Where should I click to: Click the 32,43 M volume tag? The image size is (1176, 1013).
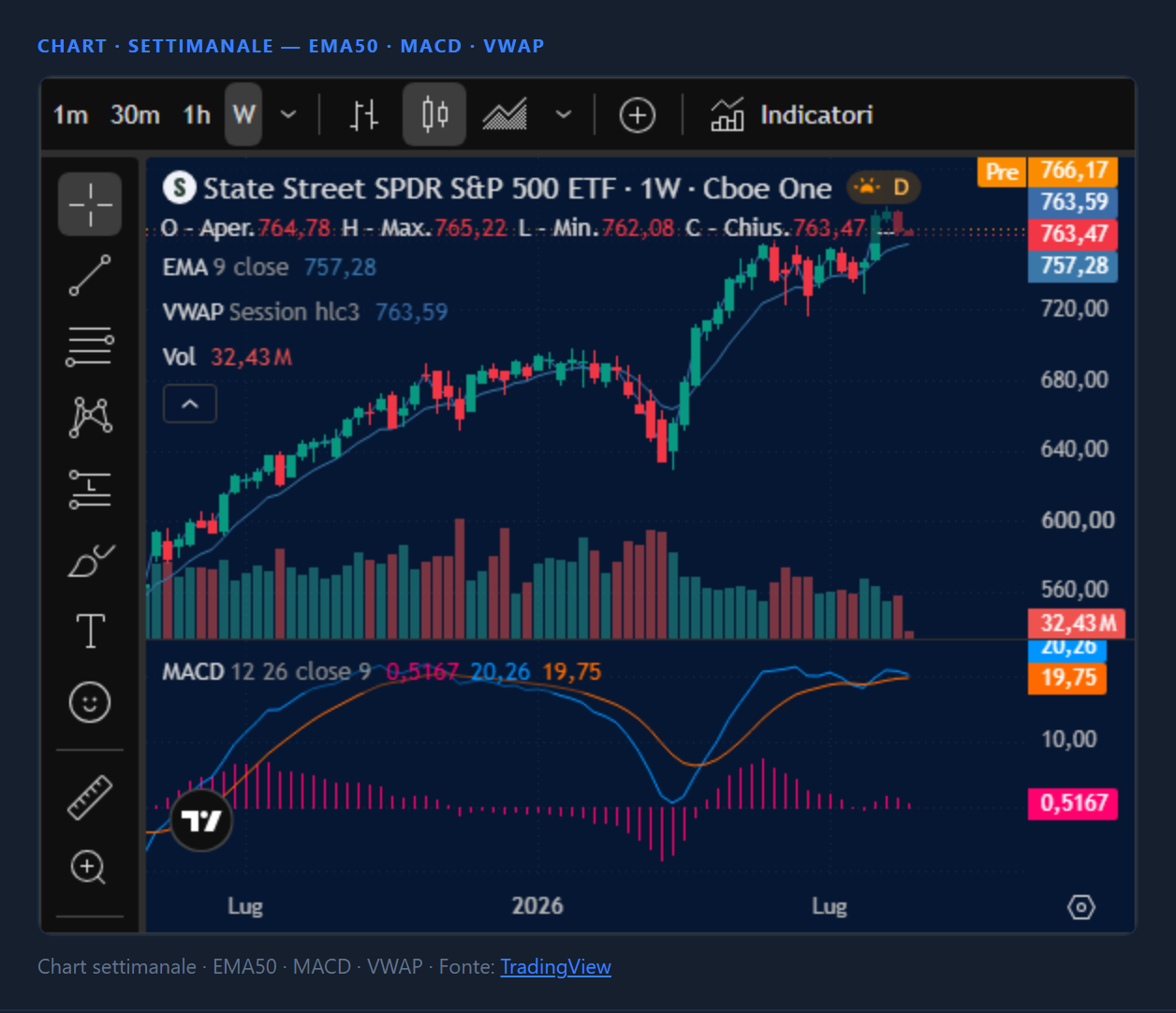[1077, 624]
